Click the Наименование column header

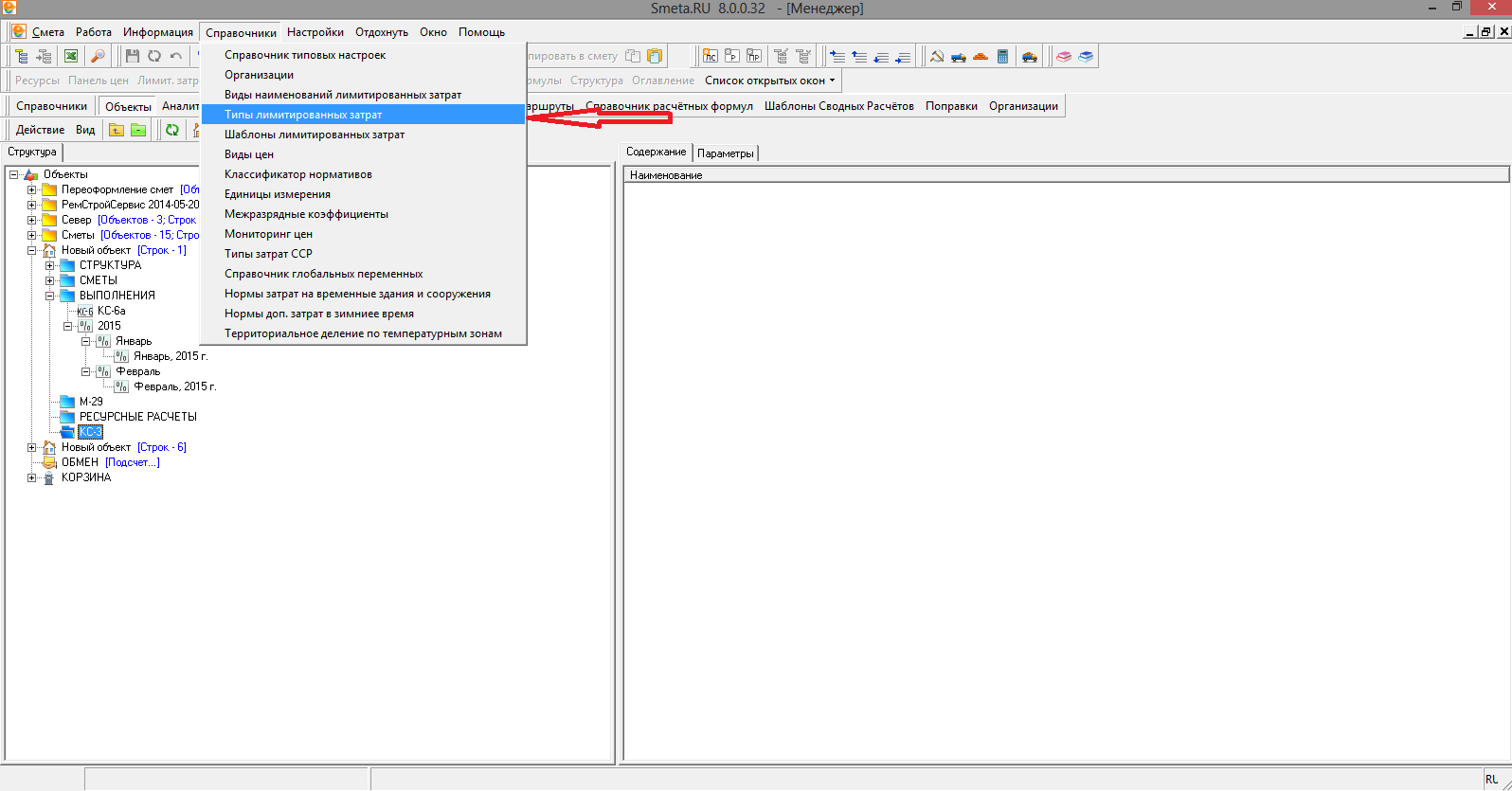pos(666,175)
